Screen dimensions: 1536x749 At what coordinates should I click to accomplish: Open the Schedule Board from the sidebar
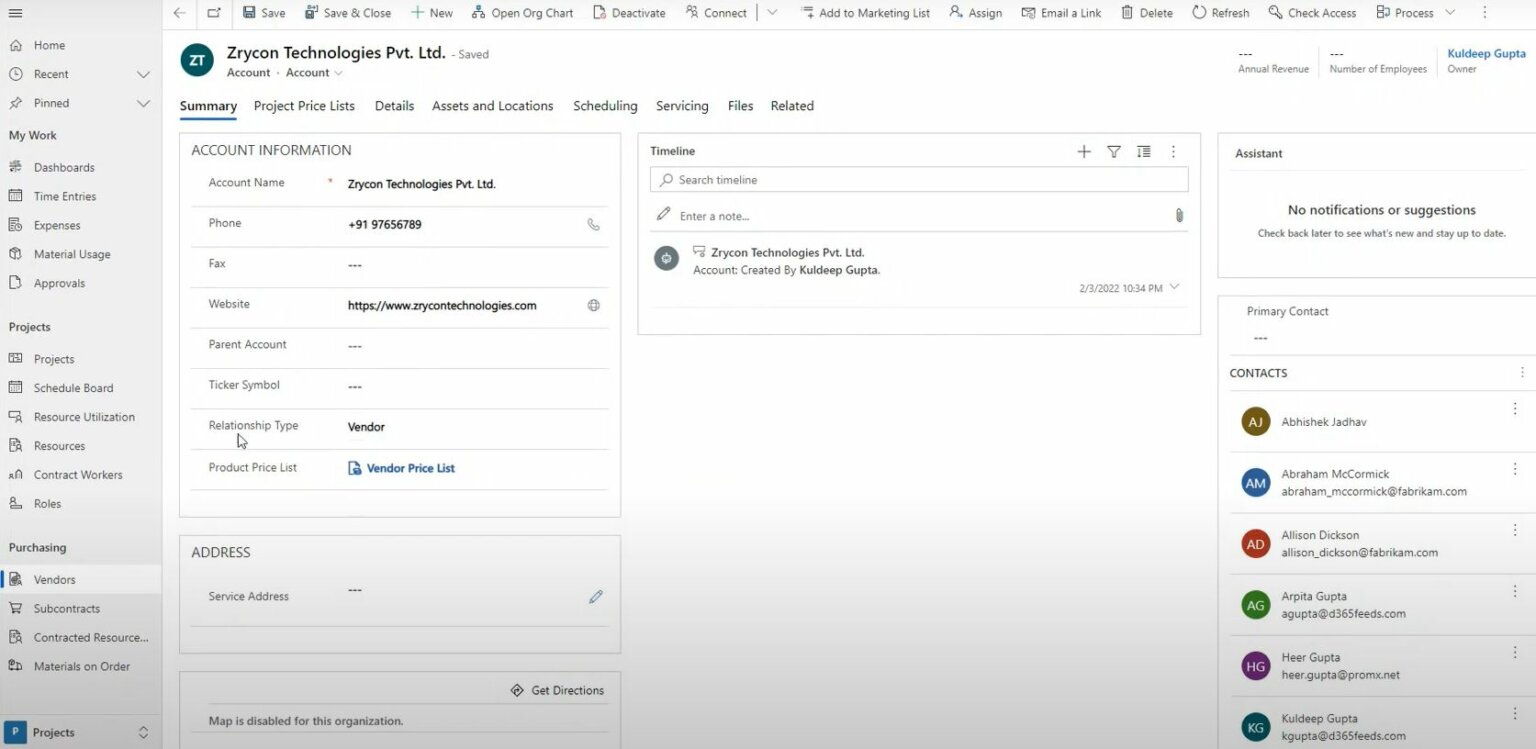click(x=73, y=387)
